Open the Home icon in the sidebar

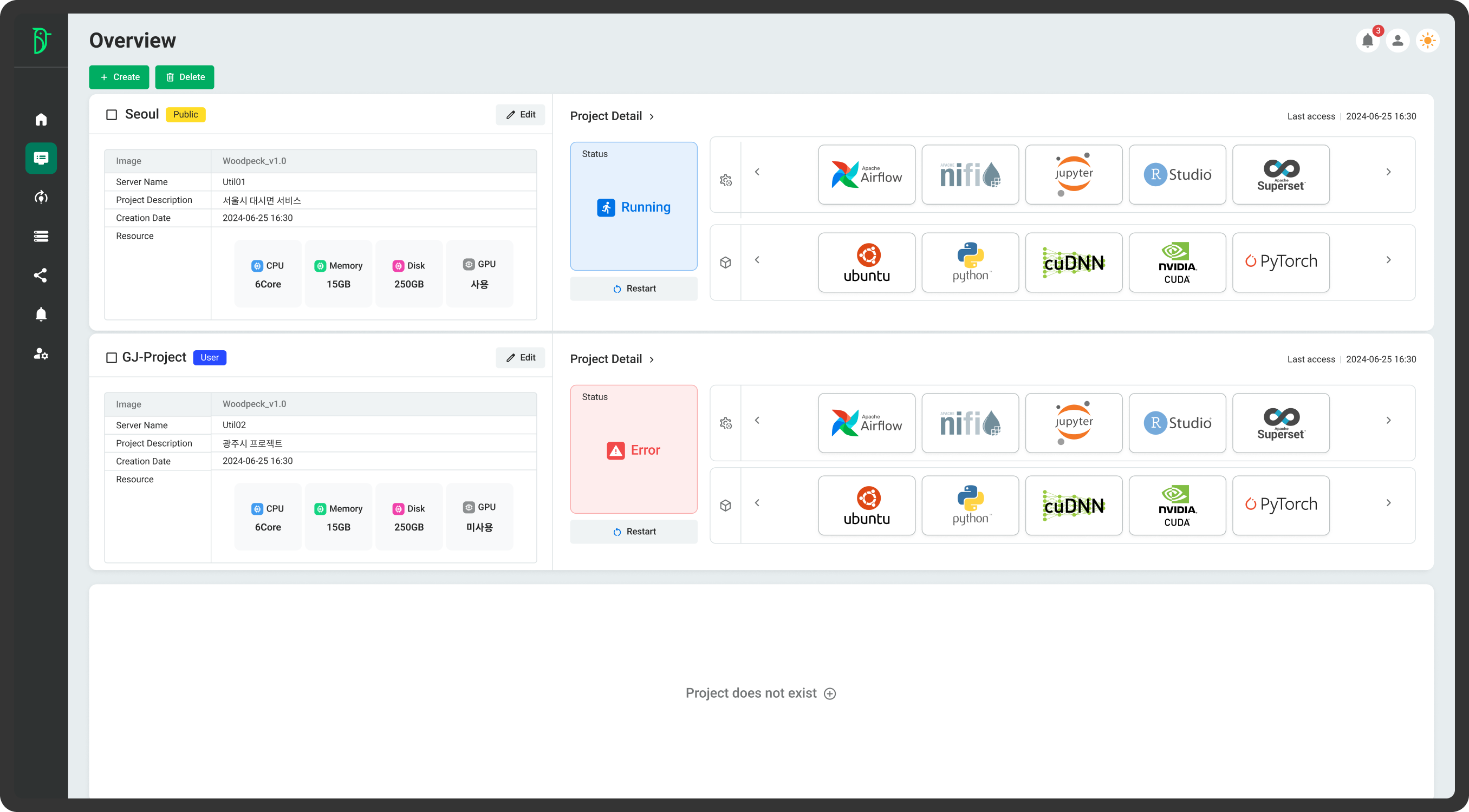point(41,119)
